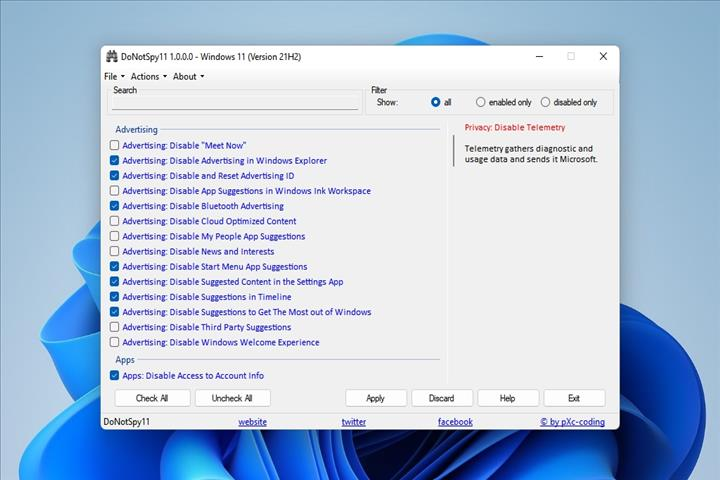Select the 'all' filter radio button
This screenshot has width=720, height=480.
click(435, 102)
